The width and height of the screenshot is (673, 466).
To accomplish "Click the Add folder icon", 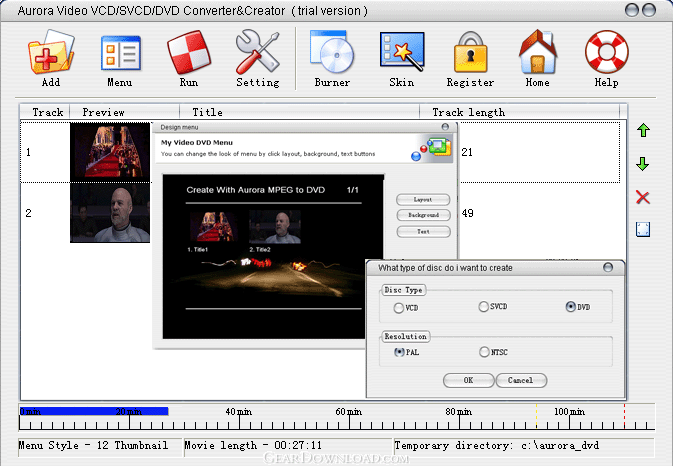I will click(x=51, y=52).
